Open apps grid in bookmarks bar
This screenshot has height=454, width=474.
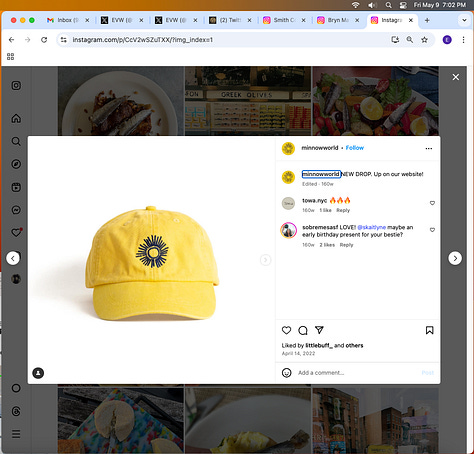click(x=11, y=56)
